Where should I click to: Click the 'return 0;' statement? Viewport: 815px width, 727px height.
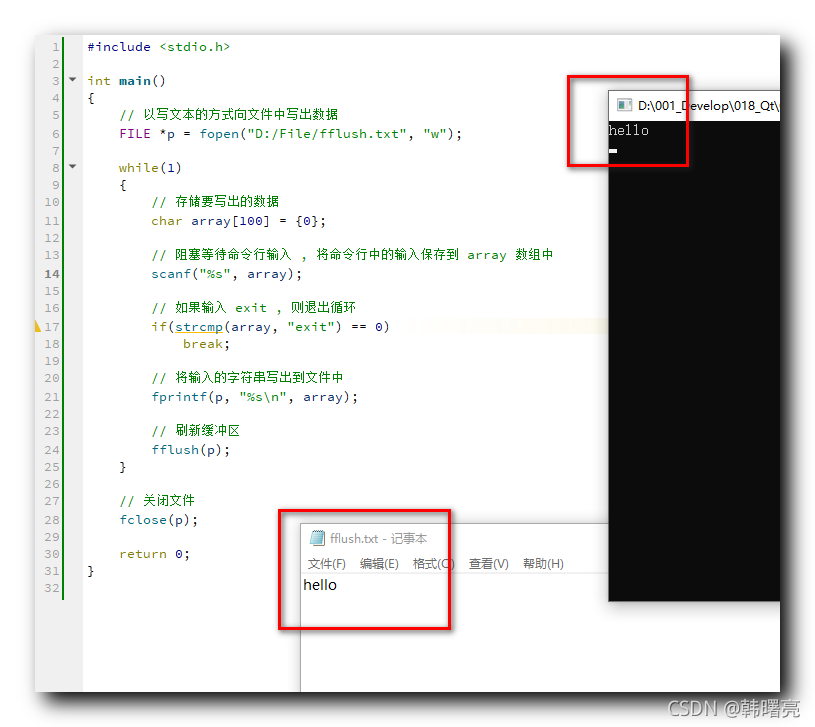154,554
